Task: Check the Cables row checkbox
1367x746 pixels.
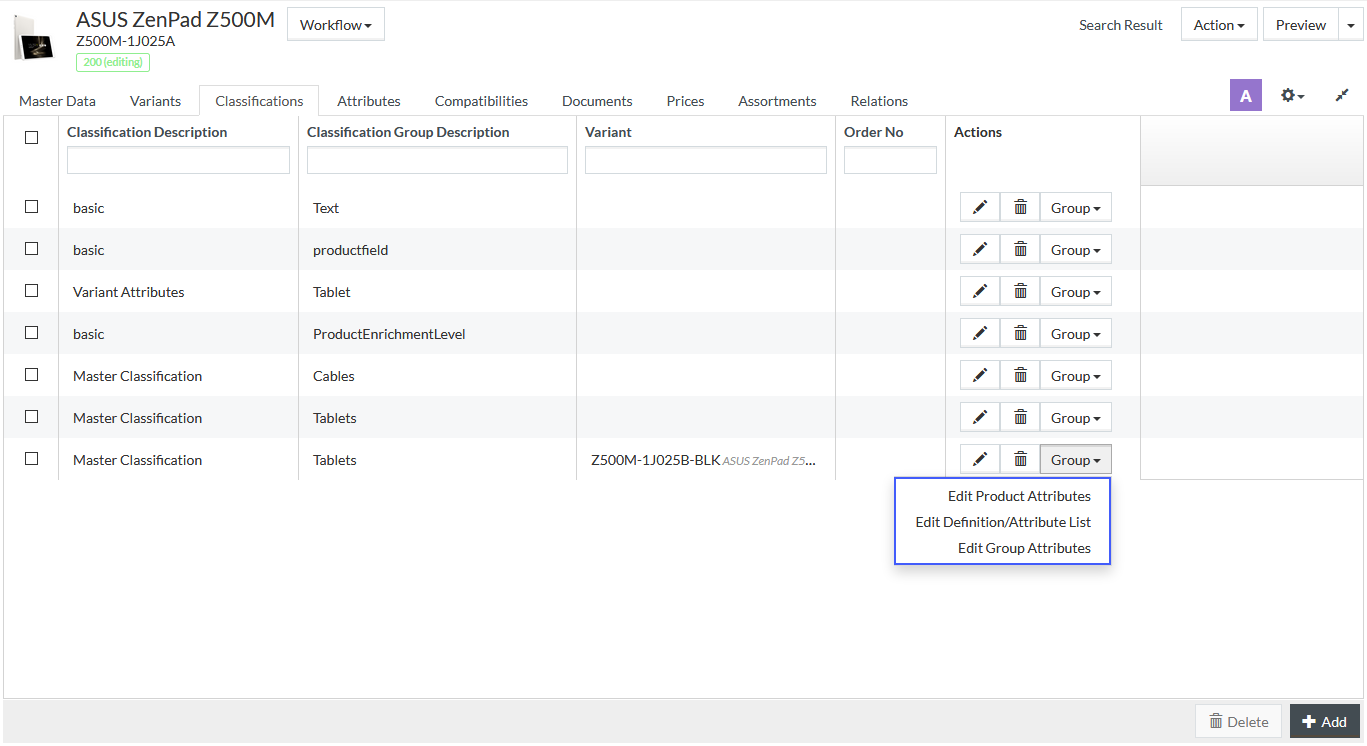Action: click(x=31, y=375)
